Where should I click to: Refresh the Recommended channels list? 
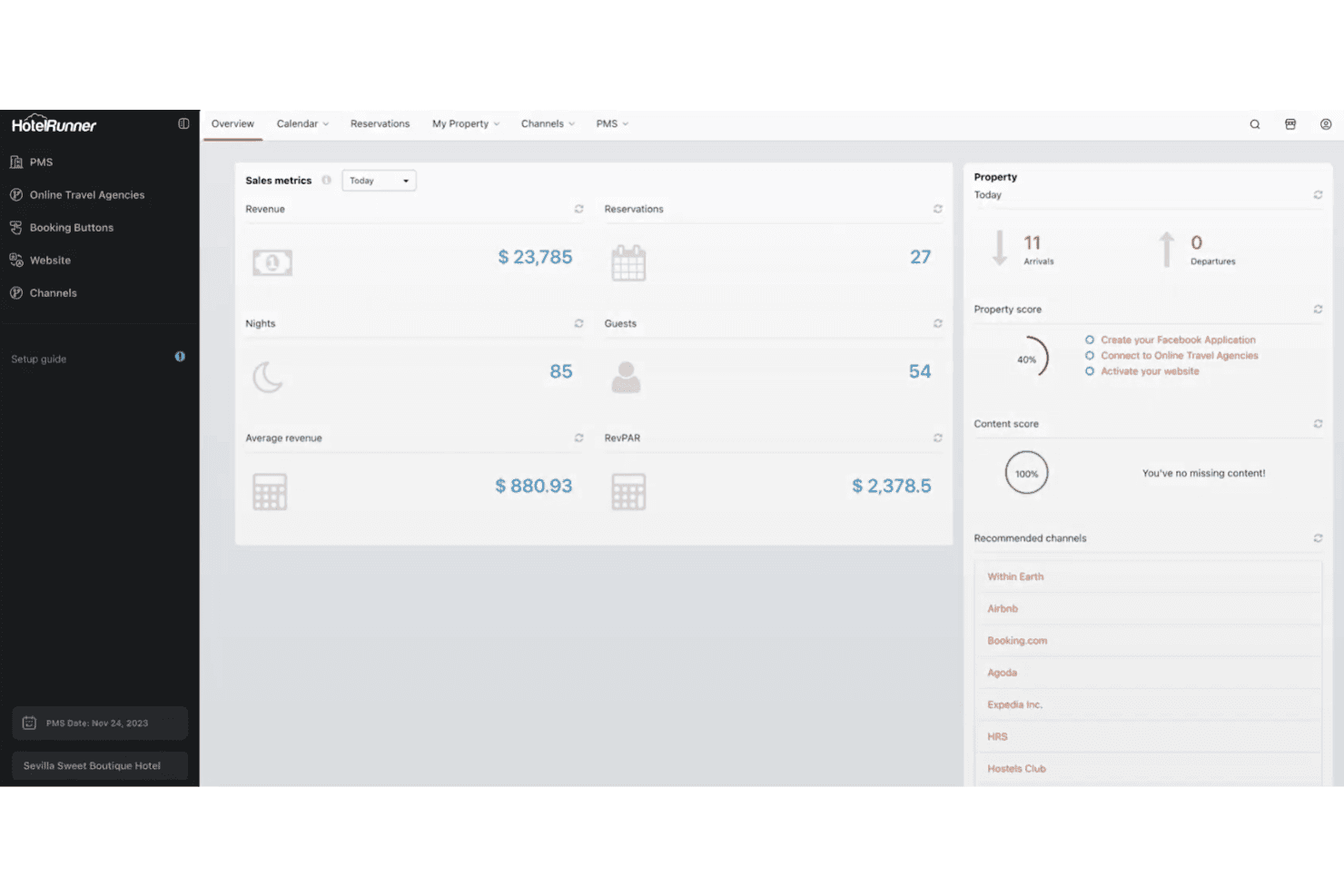pos(1317,538)
